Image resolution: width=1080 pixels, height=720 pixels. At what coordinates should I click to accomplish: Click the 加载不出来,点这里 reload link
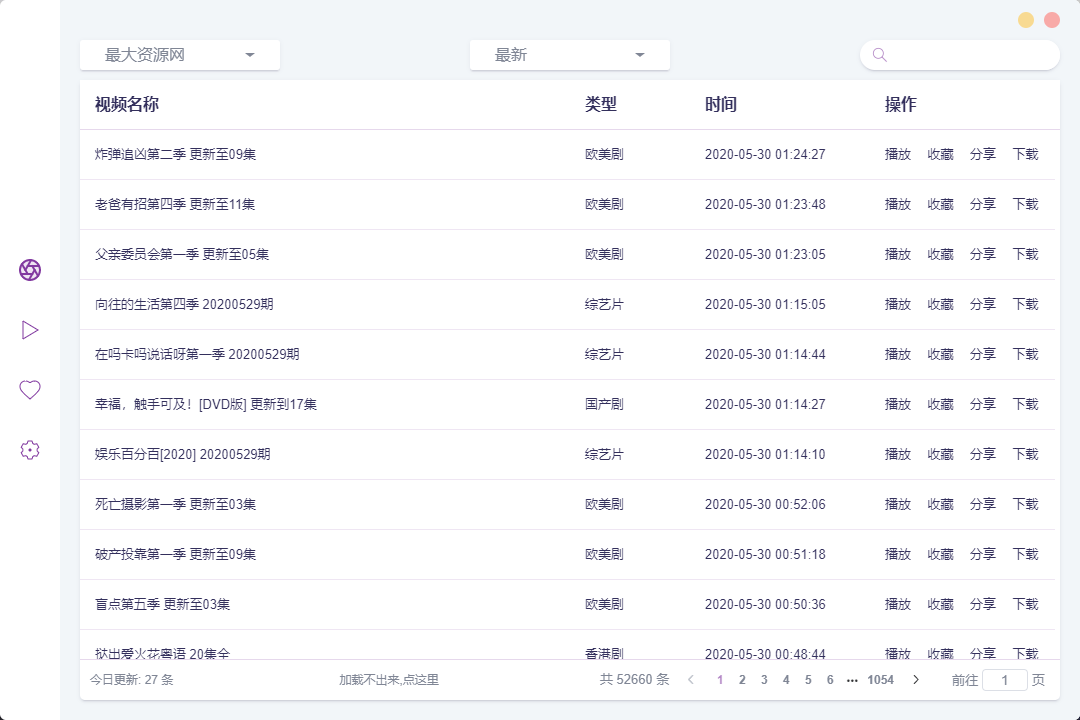coord(389,680)
